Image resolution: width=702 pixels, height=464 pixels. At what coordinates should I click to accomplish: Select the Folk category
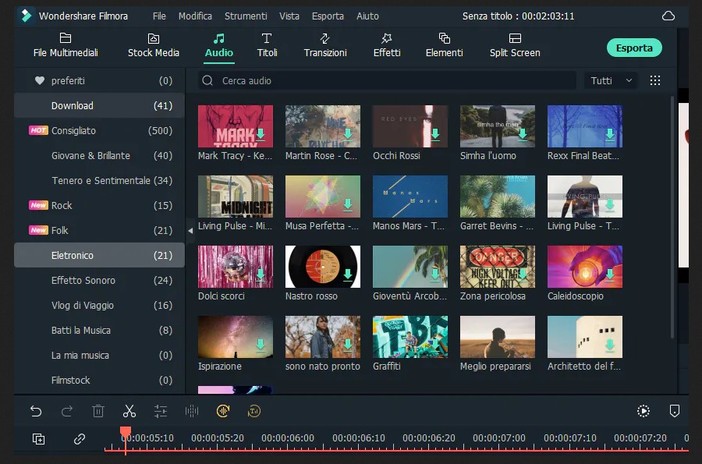pyautogui.click(x=99, y=231)
